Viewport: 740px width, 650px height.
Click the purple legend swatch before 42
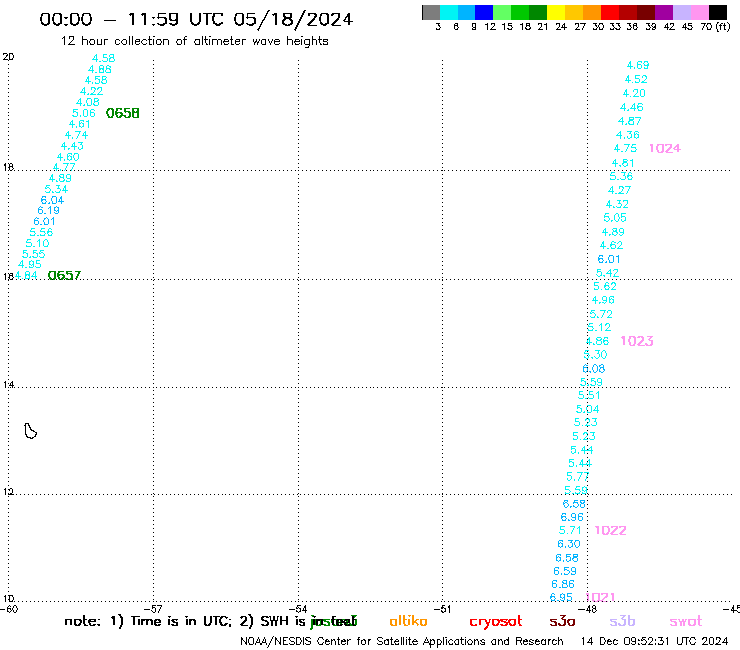click(x=664, y=12)
